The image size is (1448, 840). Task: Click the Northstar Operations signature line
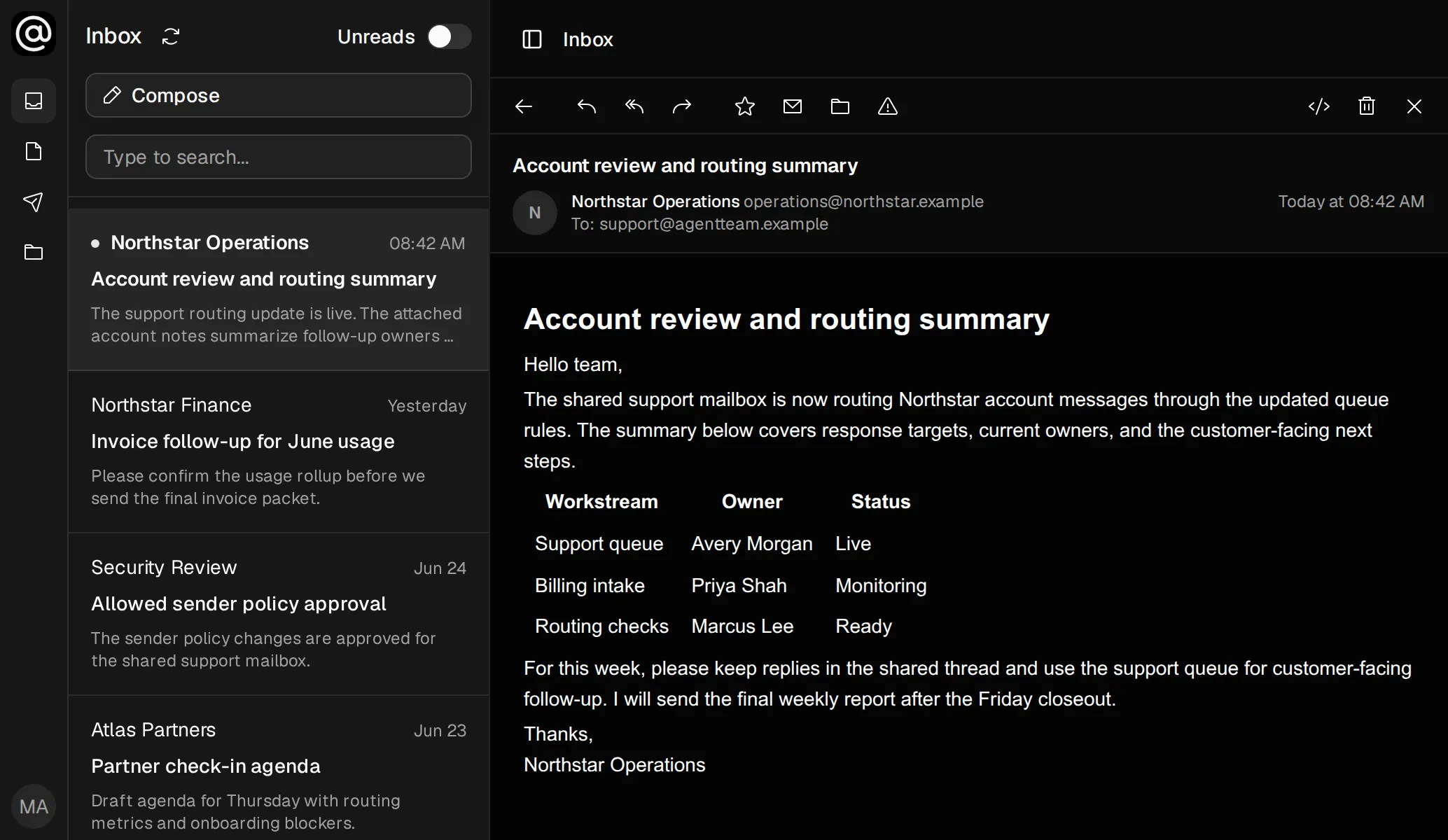pos(615,765)
